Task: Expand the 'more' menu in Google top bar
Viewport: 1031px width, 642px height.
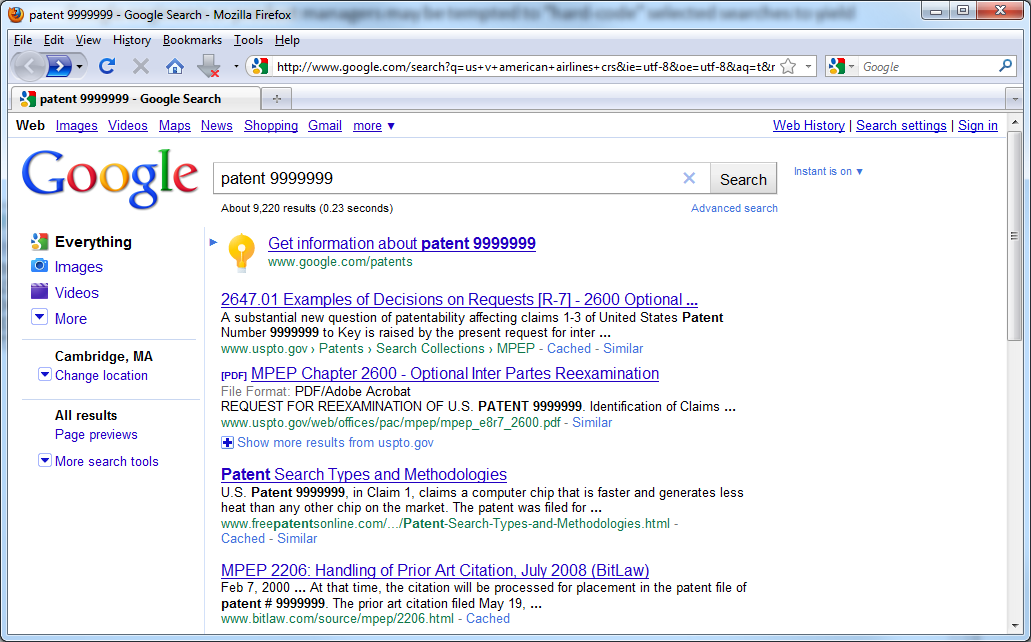Action: [x=373, y=126]
